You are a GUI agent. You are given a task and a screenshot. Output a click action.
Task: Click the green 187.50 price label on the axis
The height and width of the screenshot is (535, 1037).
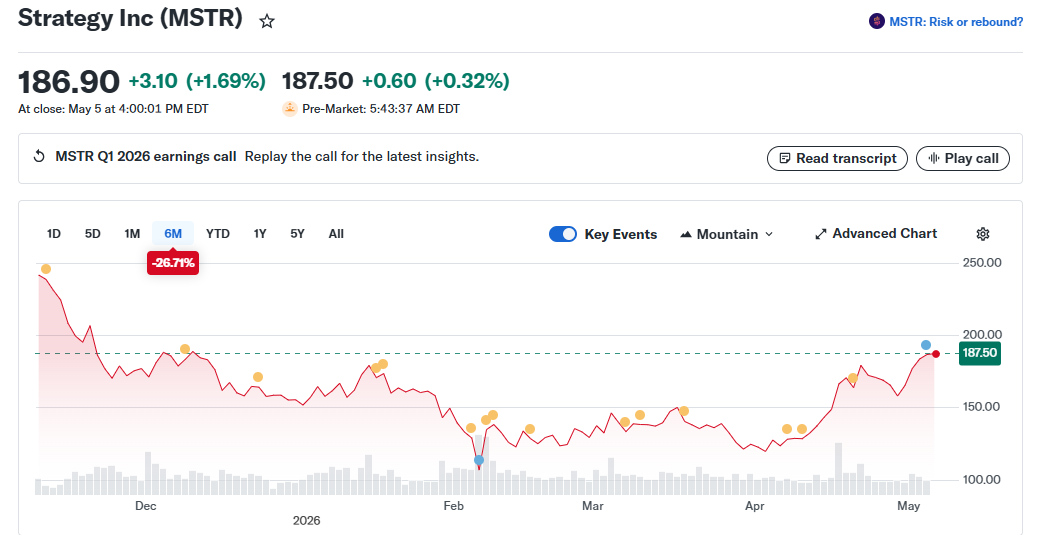click(979, 353)
